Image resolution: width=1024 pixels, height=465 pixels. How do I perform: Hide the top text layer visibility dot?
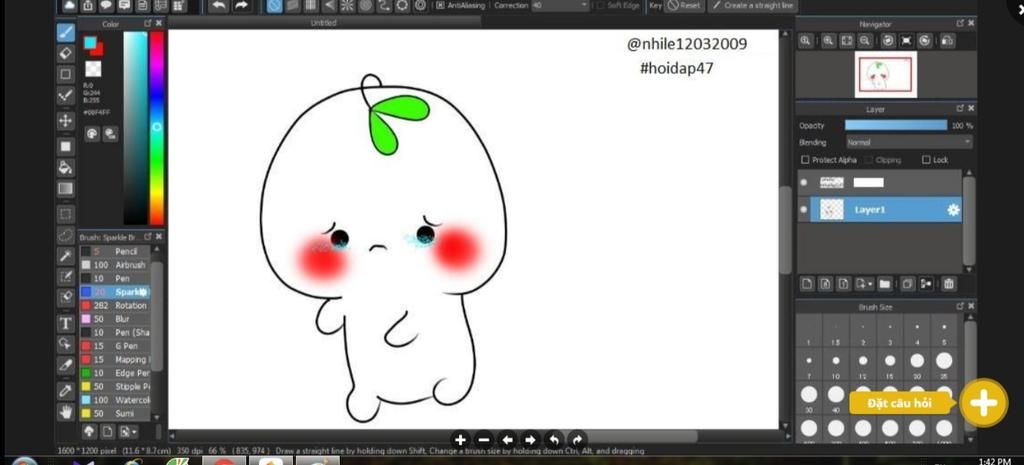click(x=804, y=183)
